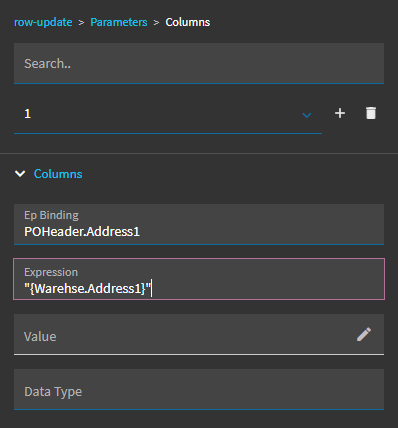Go to Parameters breadcrumb link

point(119,22)
